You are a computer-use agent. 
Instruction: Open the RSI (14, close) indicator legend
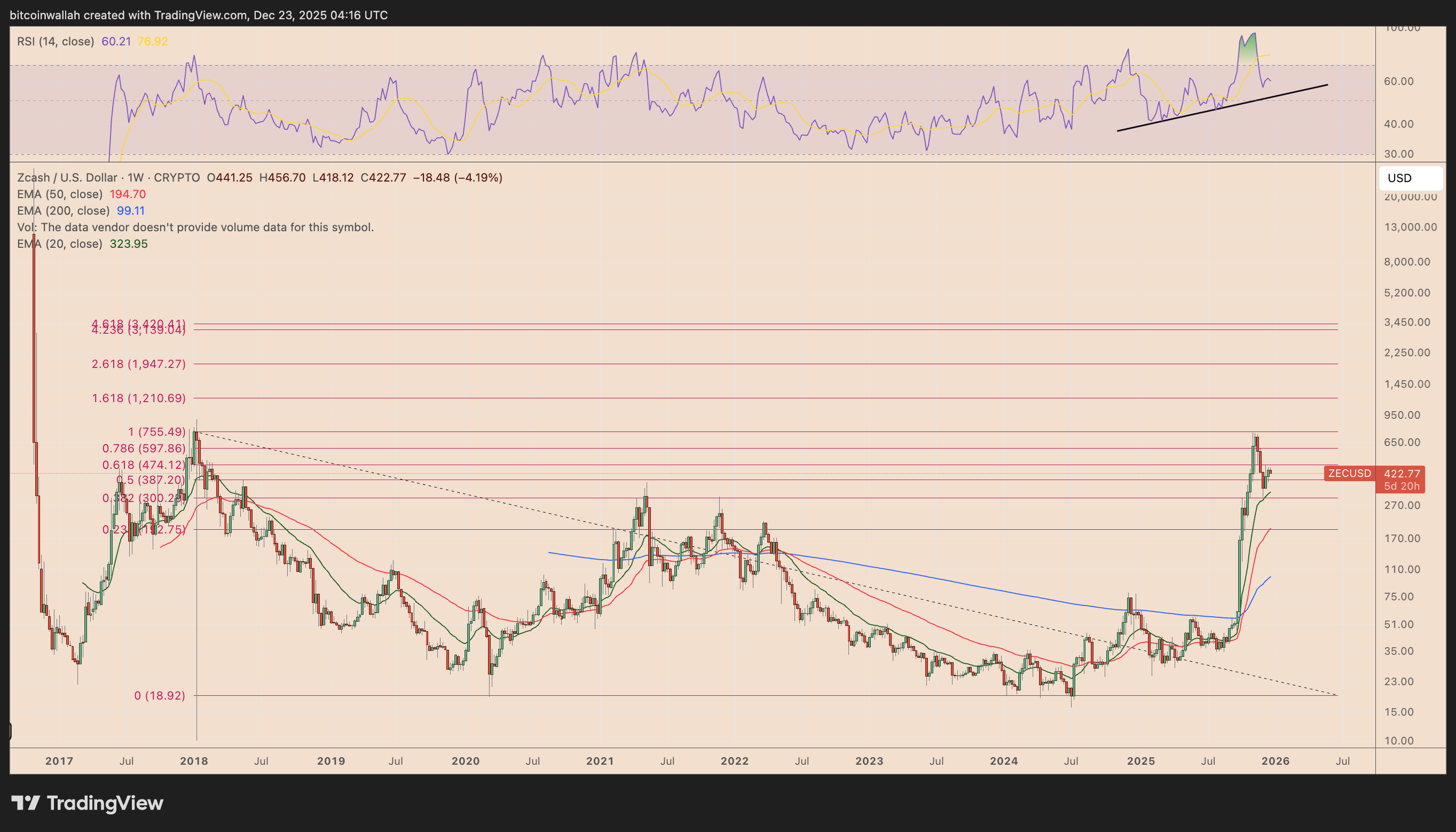tap(56, 41)
